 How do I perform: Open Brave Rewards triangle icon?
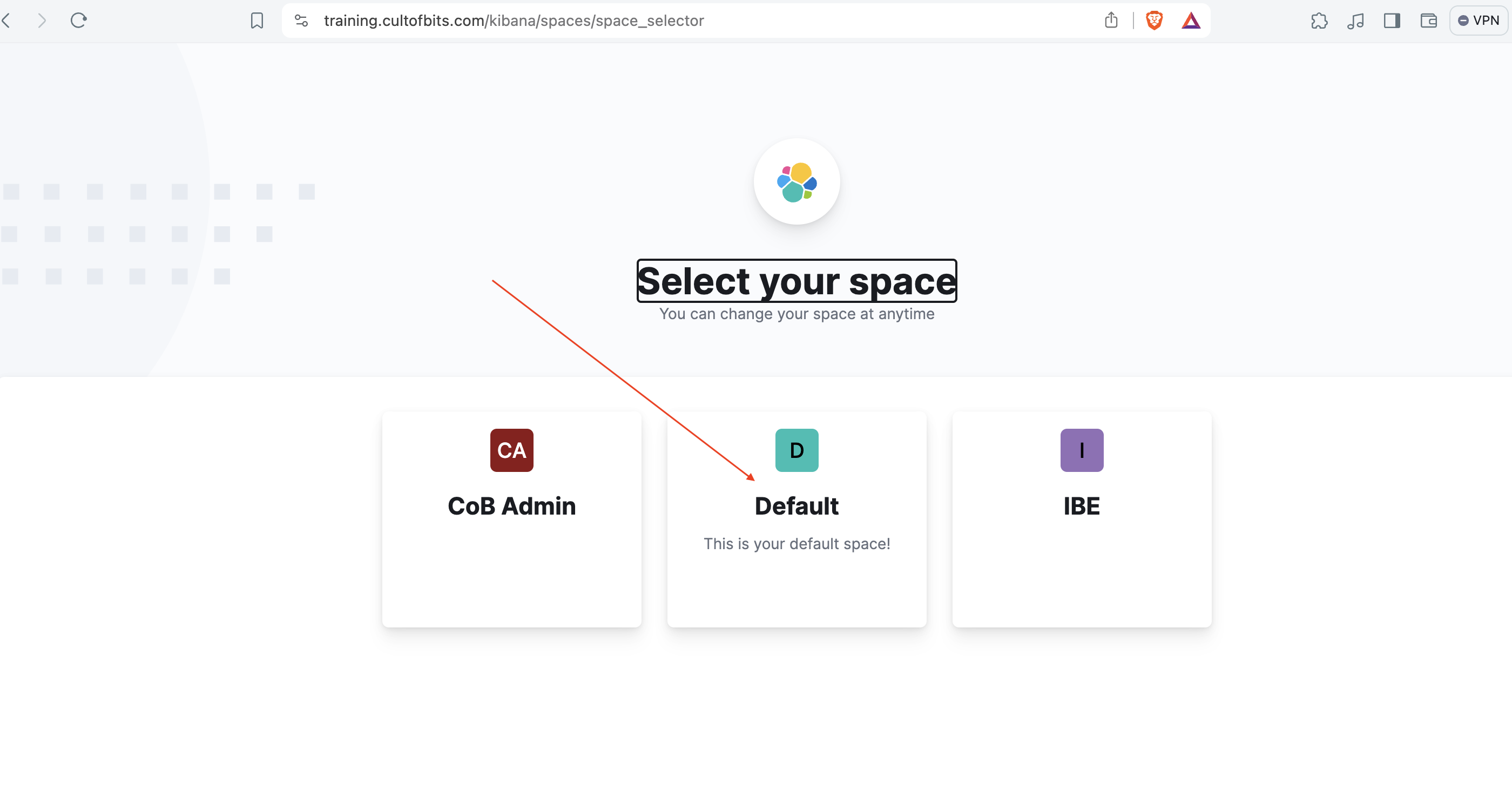click(x=1191, y=21)
